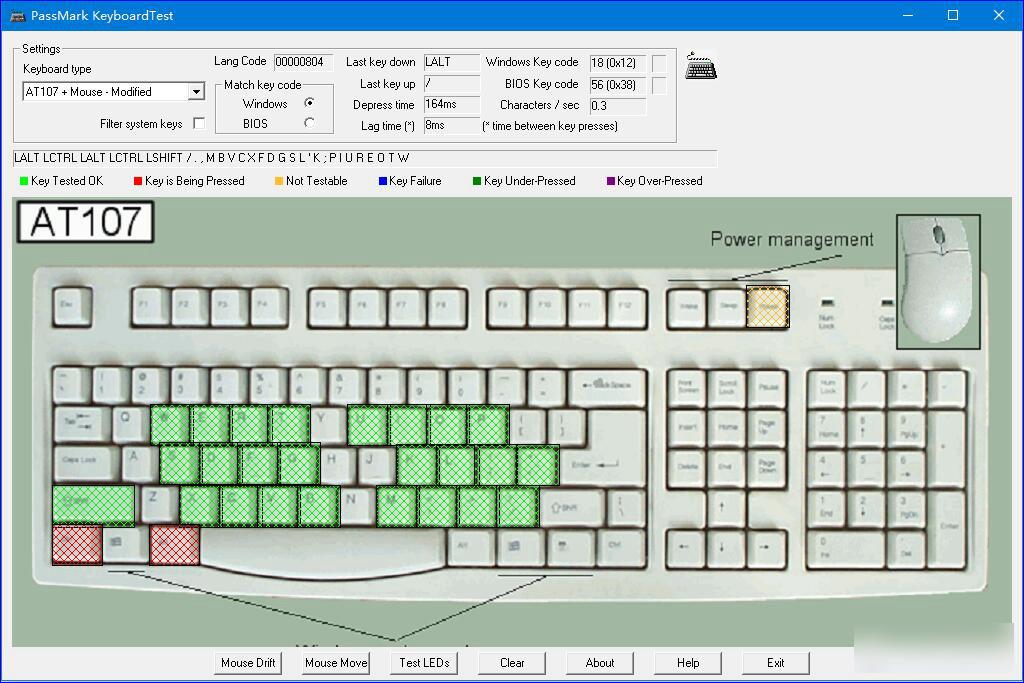
Task: Open the About dialog
Action: coord(600,663)
